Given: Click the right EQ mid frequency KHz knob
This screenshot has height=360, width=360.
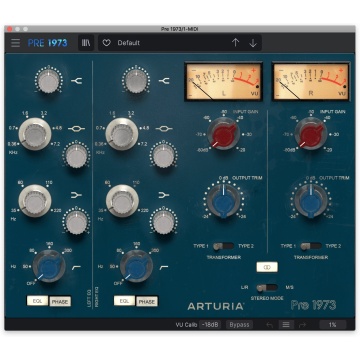Looking at the screenshot, I should click(x=122, y=134).
